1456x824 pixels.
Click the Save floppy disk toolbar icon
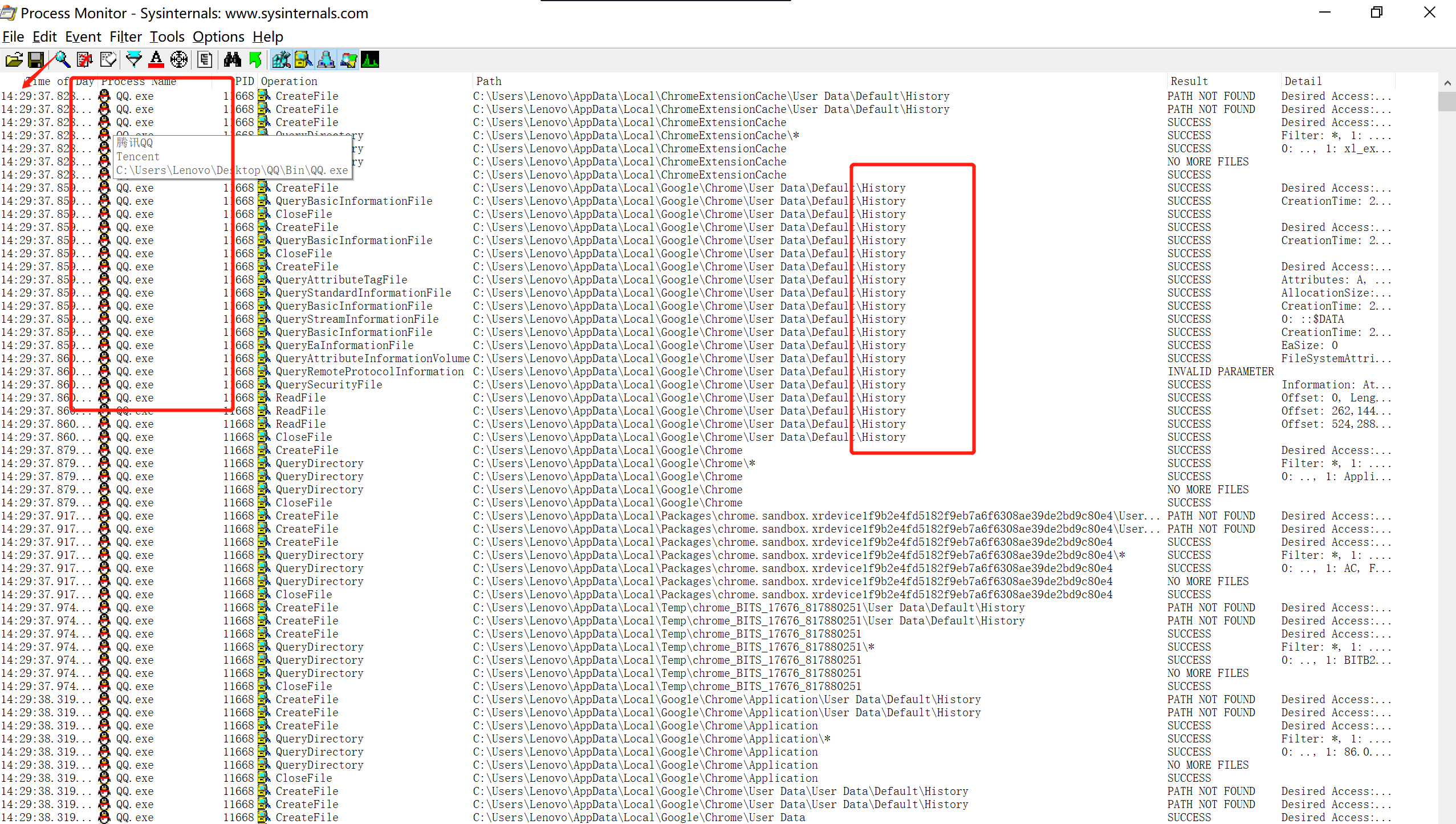click(36, 59)
